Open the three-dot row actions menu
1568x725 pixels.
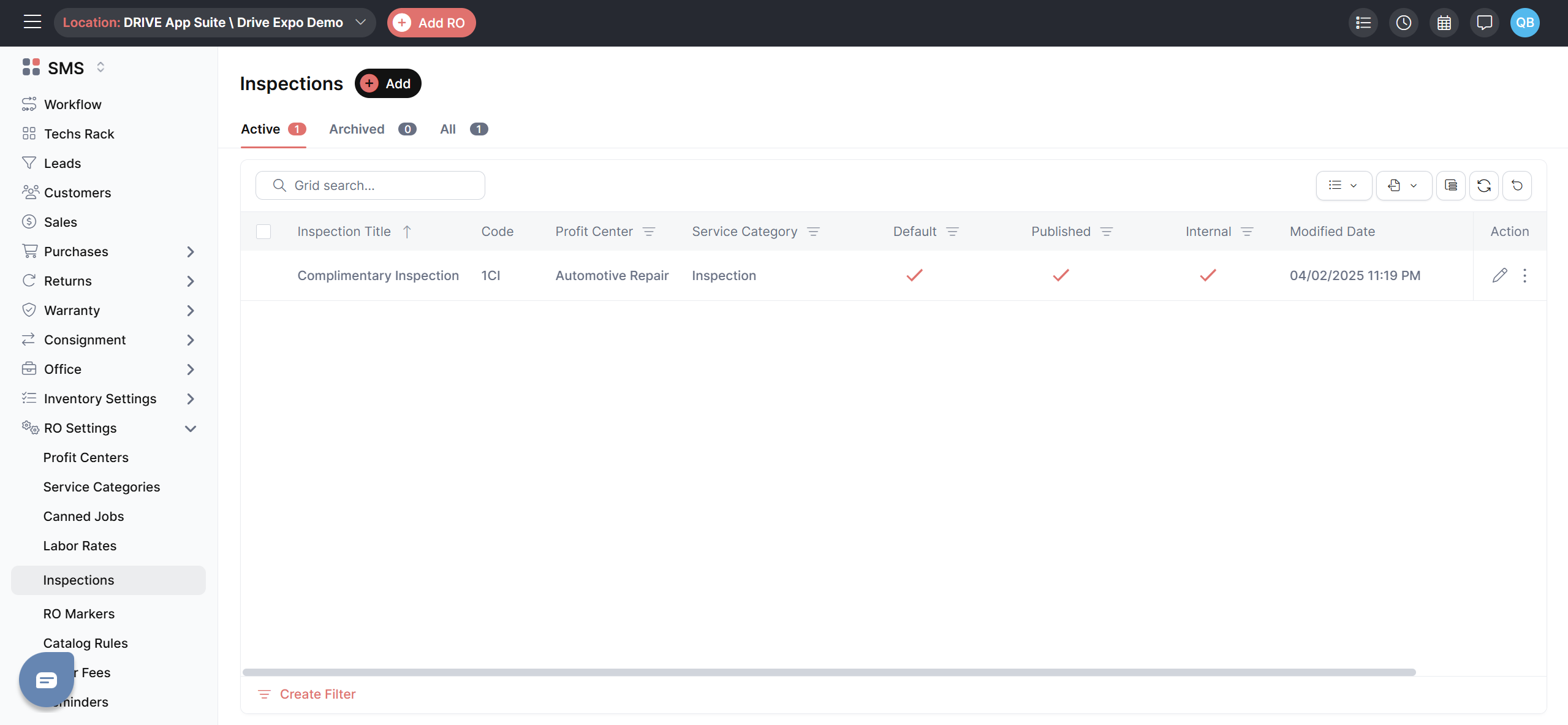click(1524, 275)
